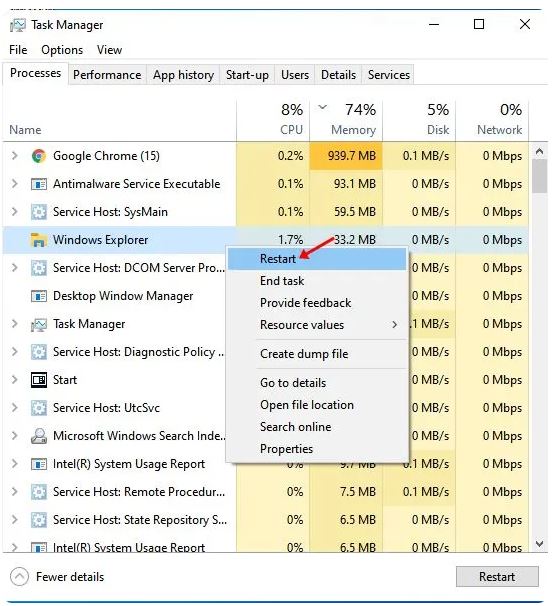The height and width of the screenshot is (606, 552).
Task: Select End task in context menu
Action: (282, 281)
